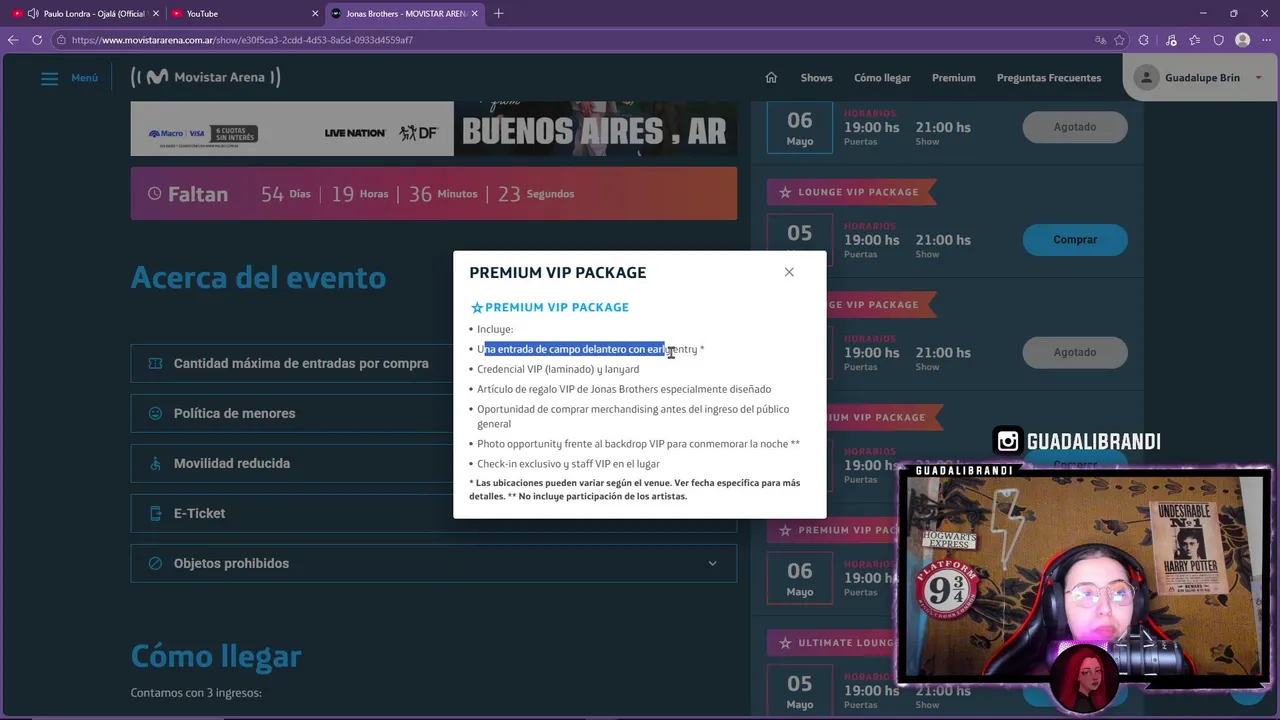Open the hamburger Menú icon
Image resolution: width=1280 pixels, height=720 pixels.
click(x=49, y=78)
